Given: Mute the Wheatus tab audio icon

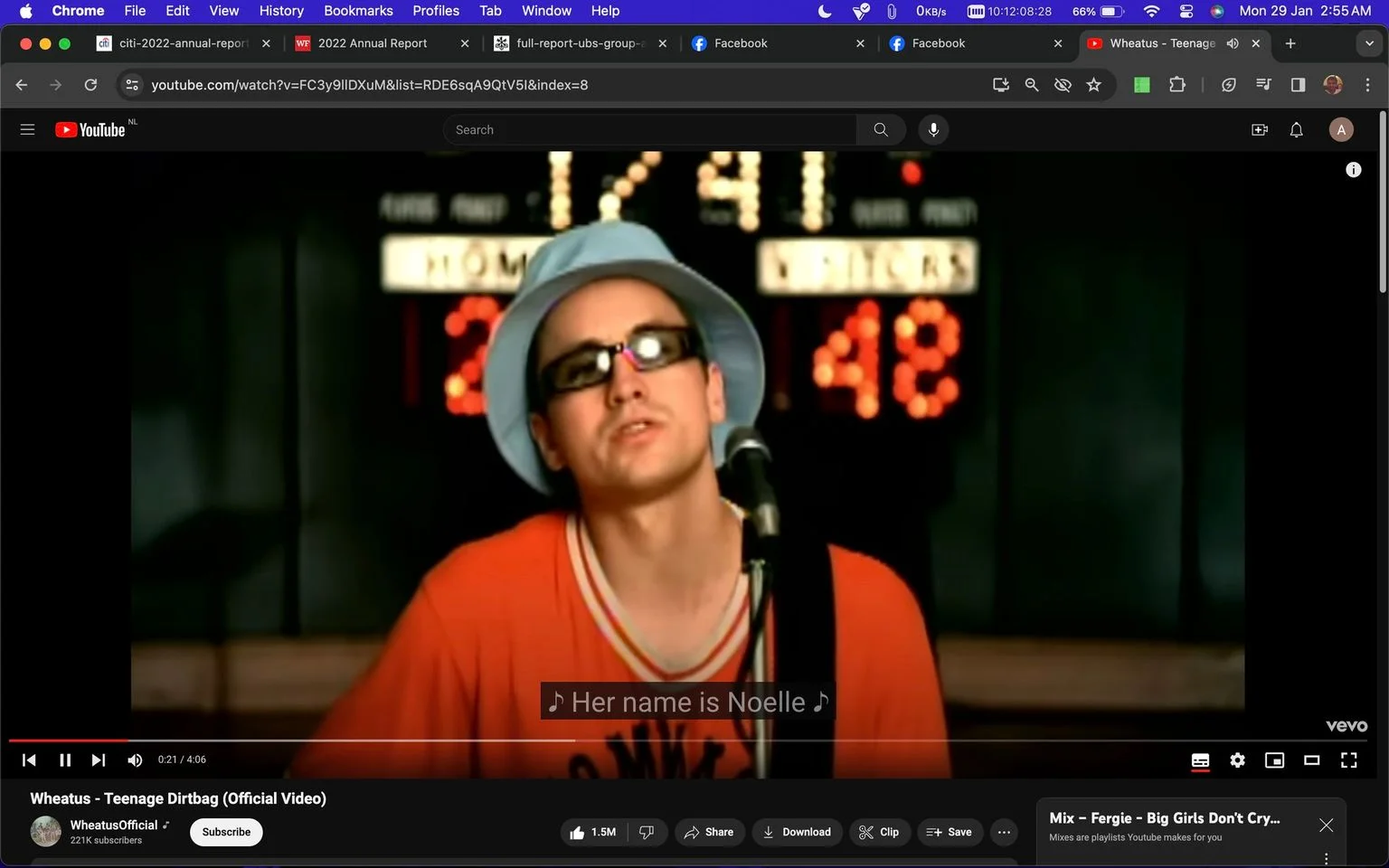Looking at the screenshot, I should tap(1233, 42).
